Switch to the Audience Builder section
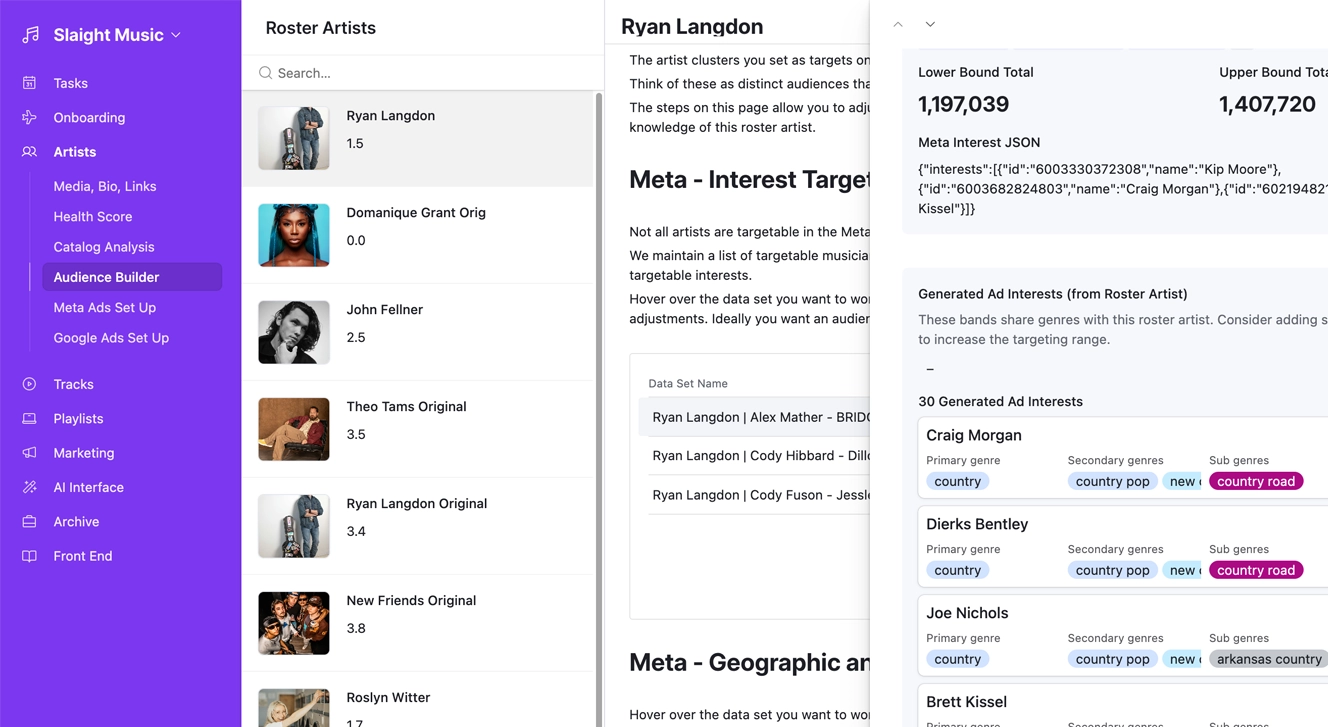 coord(107,277)
